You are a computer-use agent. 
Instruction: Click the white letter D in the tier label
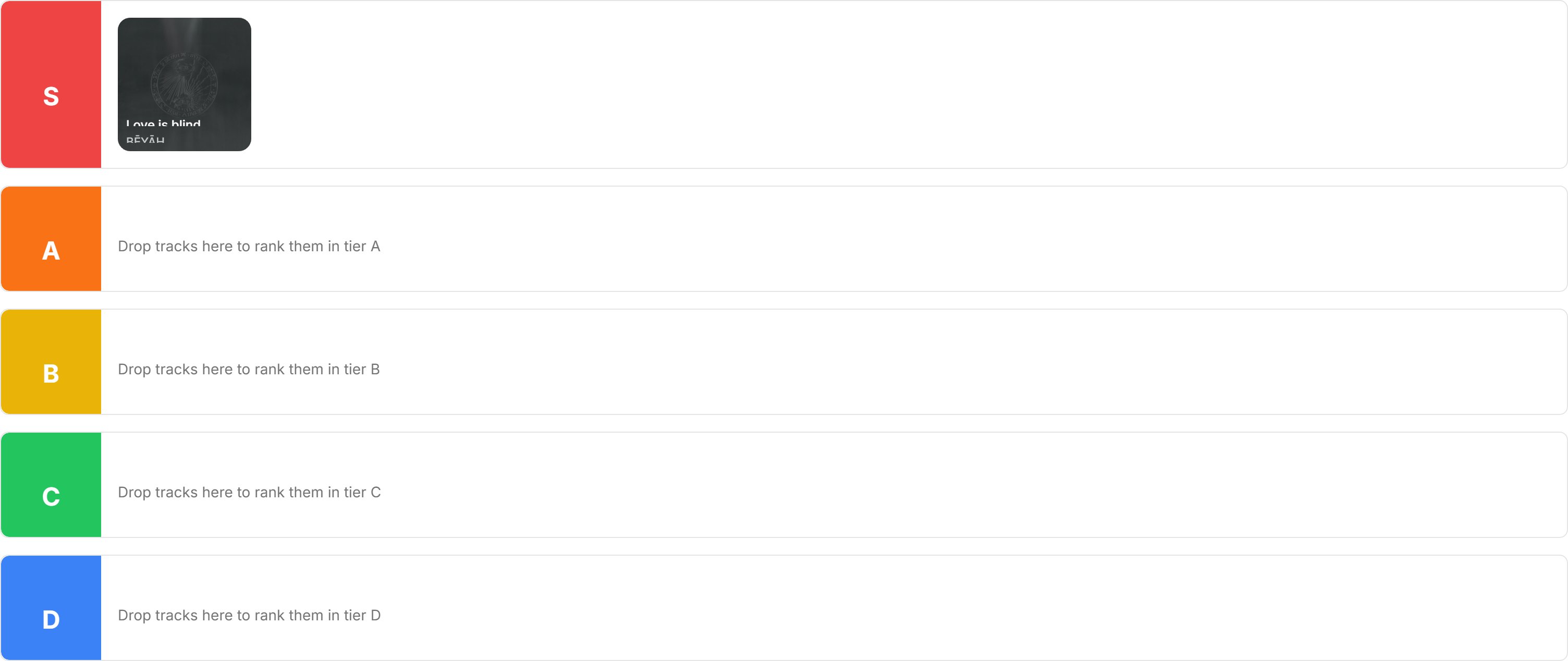(x=51, y=620)
